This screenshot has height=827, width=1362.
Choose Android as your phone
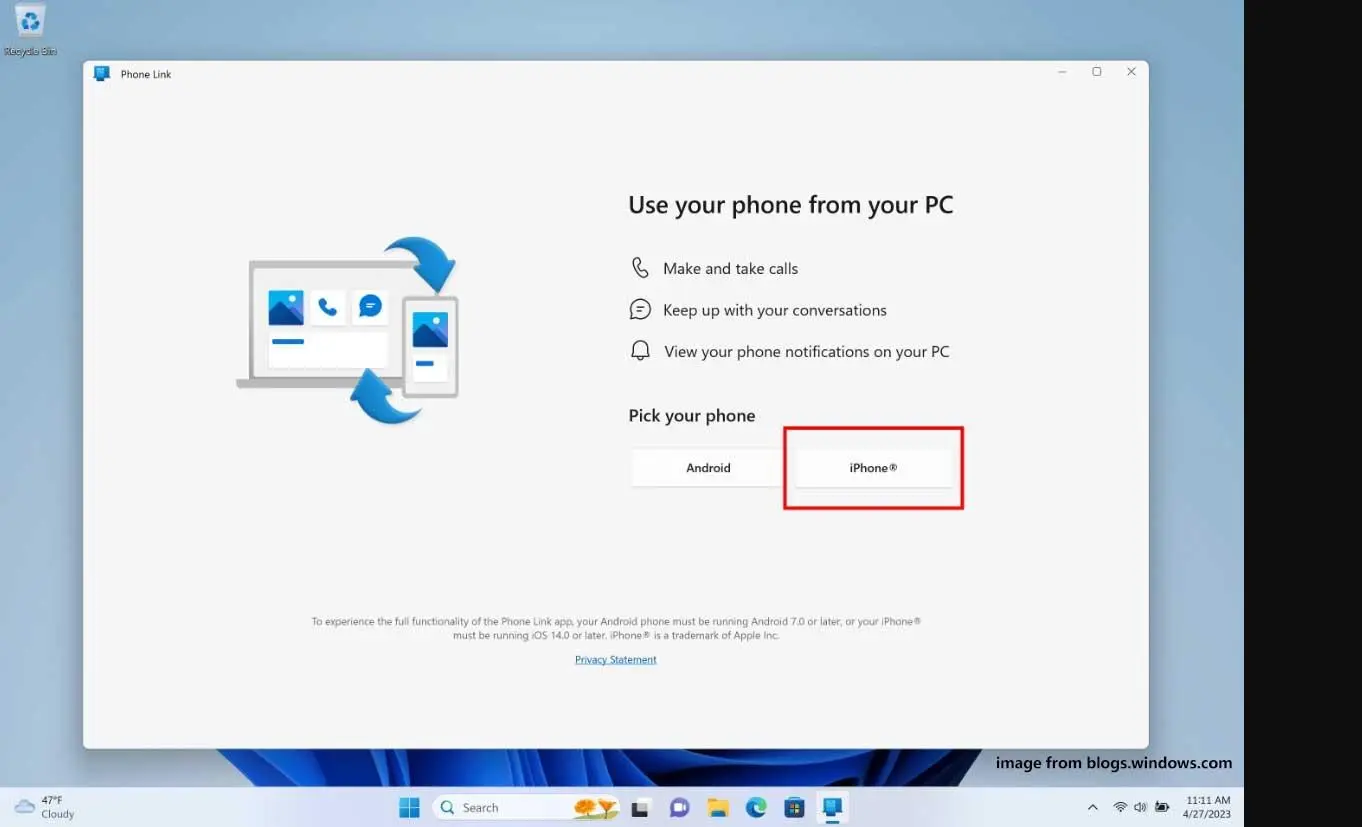tap(708, 468)
